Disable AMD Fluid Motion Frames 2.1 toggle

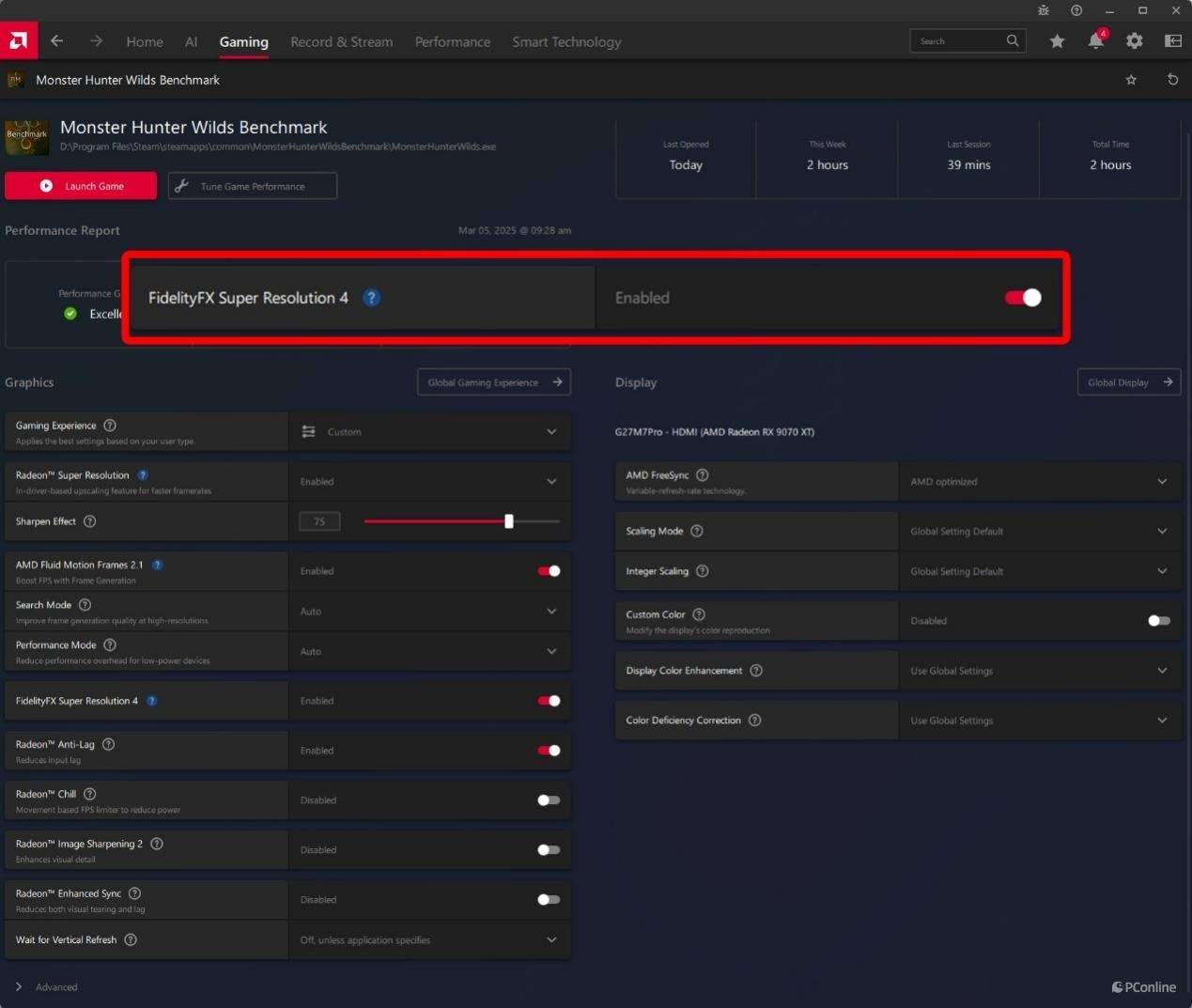(549, 571)
